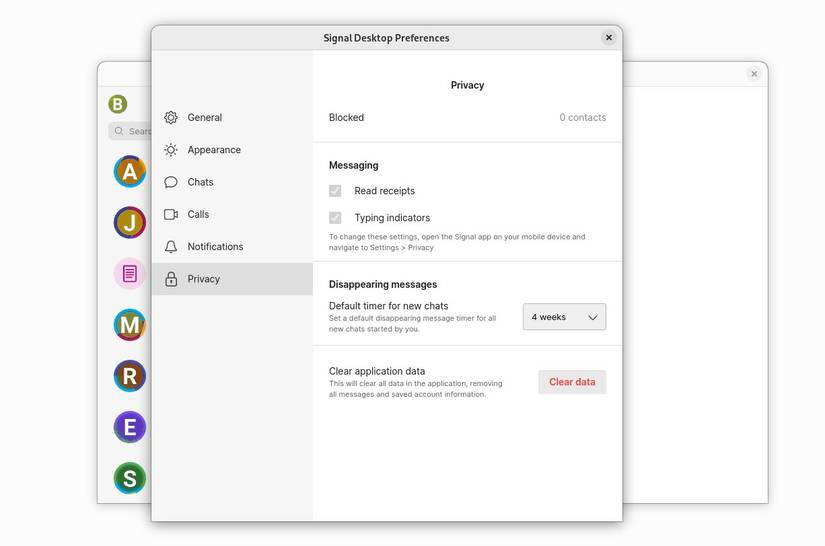
Task: Open chat with contact avatar S
Action: [129, 478]
